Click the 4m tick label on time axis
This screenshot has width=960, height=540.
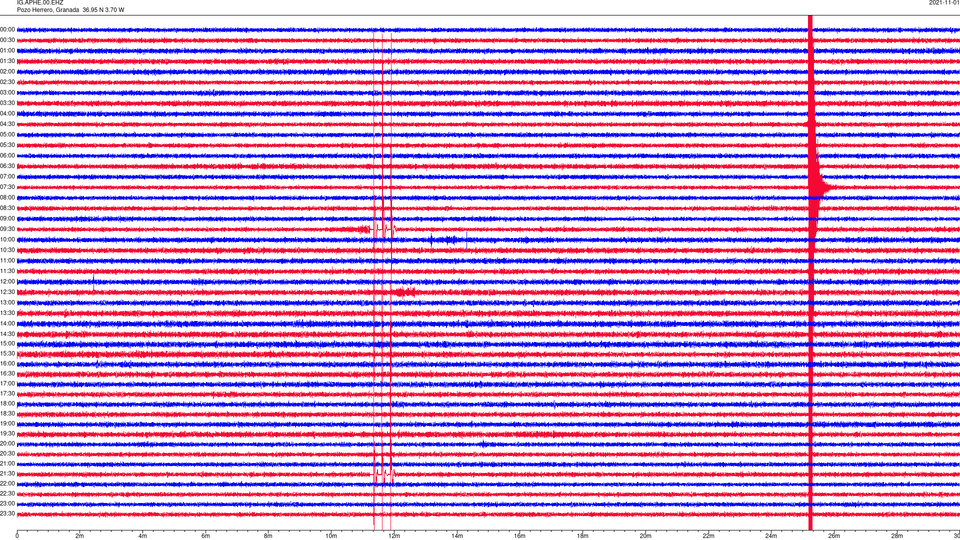(143, 536)
